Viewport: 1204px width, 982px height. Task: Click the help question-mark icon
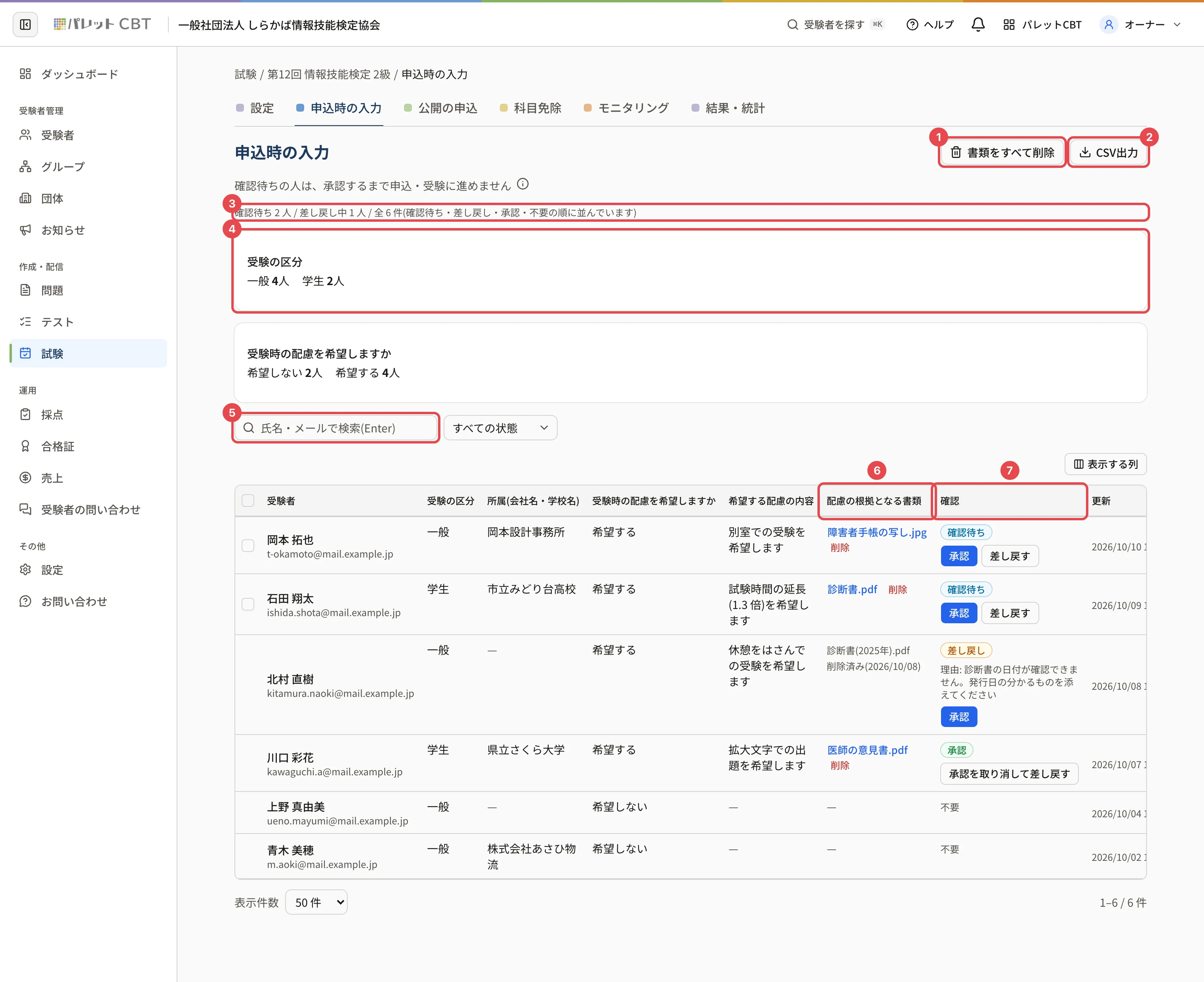(912, 24)
